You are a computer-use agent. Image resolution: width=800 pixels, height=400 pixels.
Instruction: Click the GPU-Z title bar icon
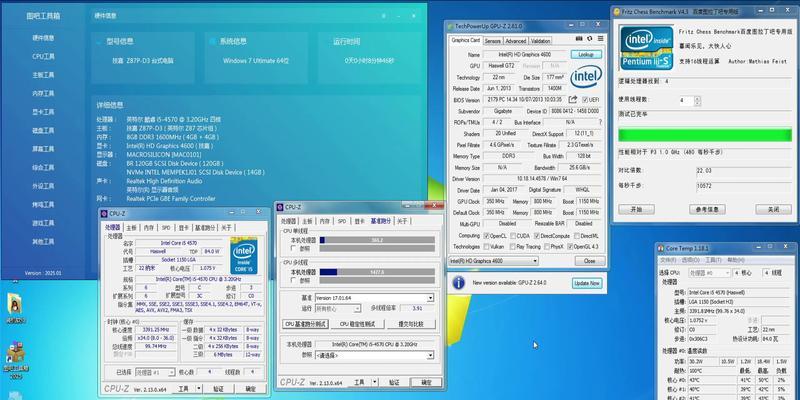(450, 26)
